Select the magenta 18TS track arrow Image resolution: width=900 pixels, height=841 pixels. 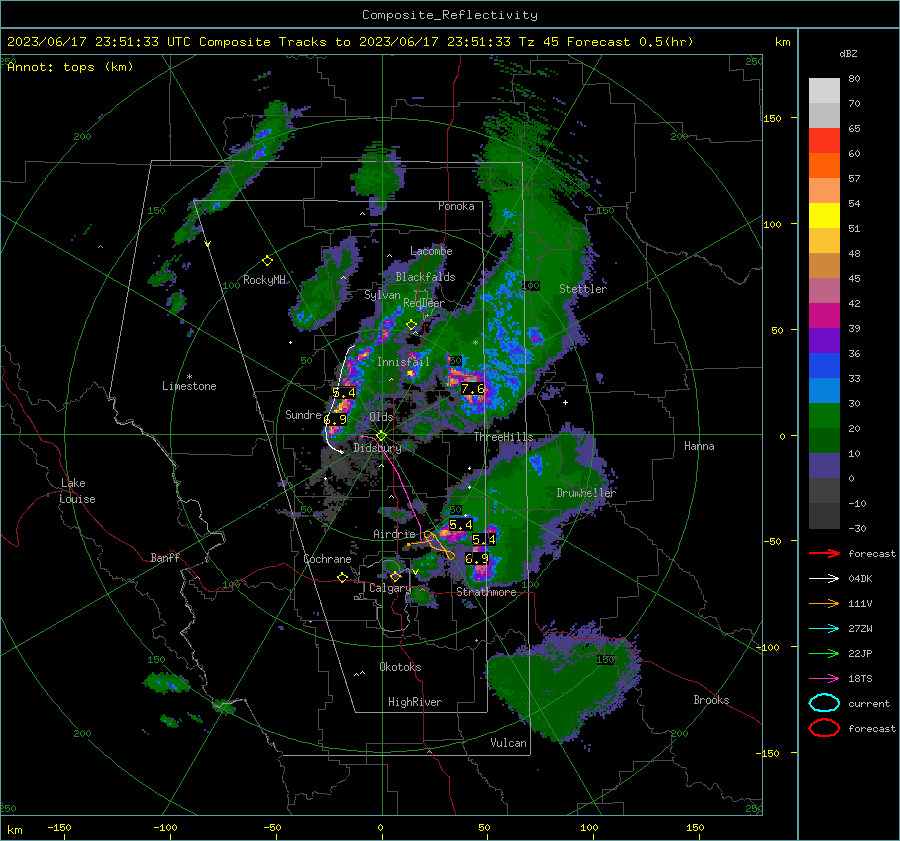(x=824, y=679)
